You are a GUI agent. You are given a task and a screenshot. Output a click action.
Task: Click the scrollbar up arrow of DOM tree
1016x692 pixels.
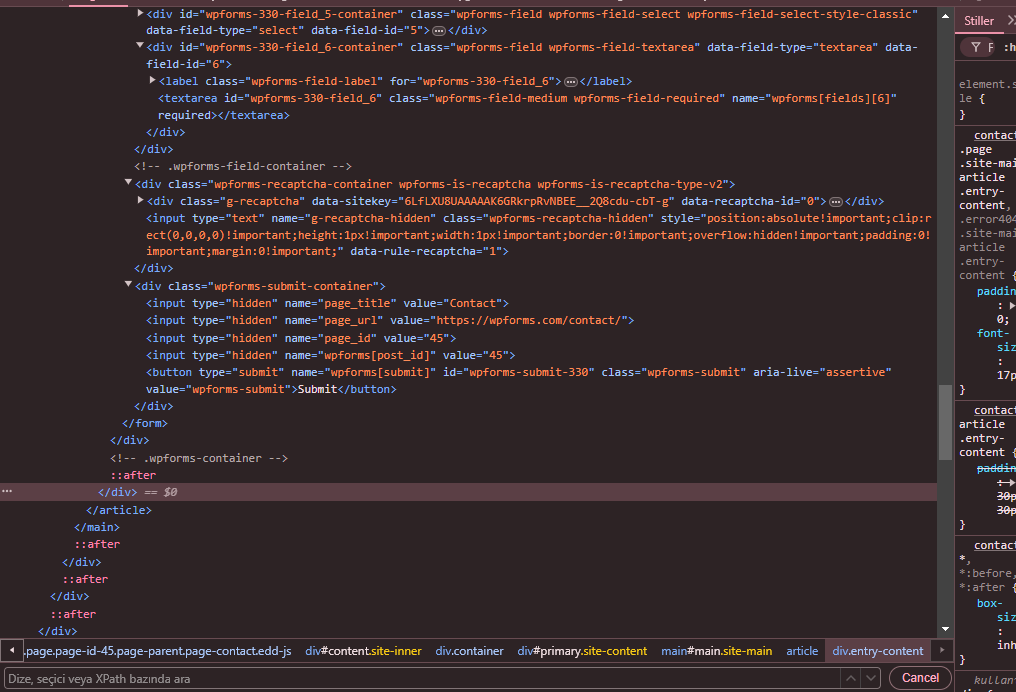pos(945,16)
